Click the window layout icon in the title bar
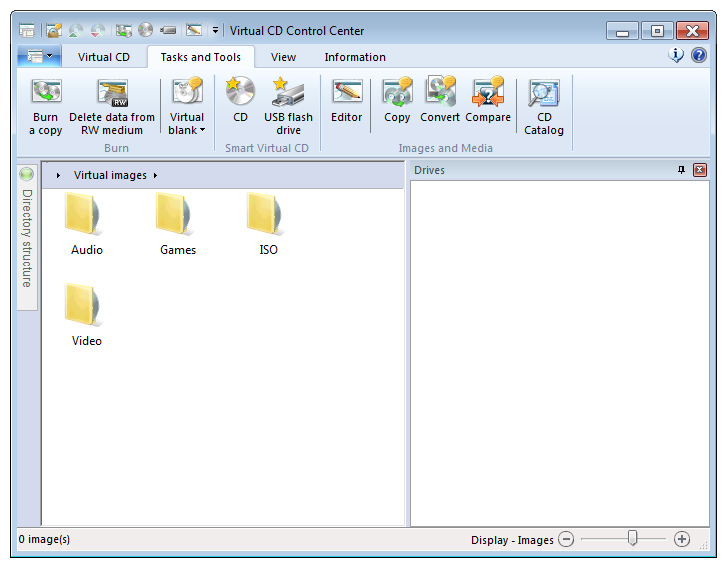Viewport: 727px width, 570px height. 27,31
